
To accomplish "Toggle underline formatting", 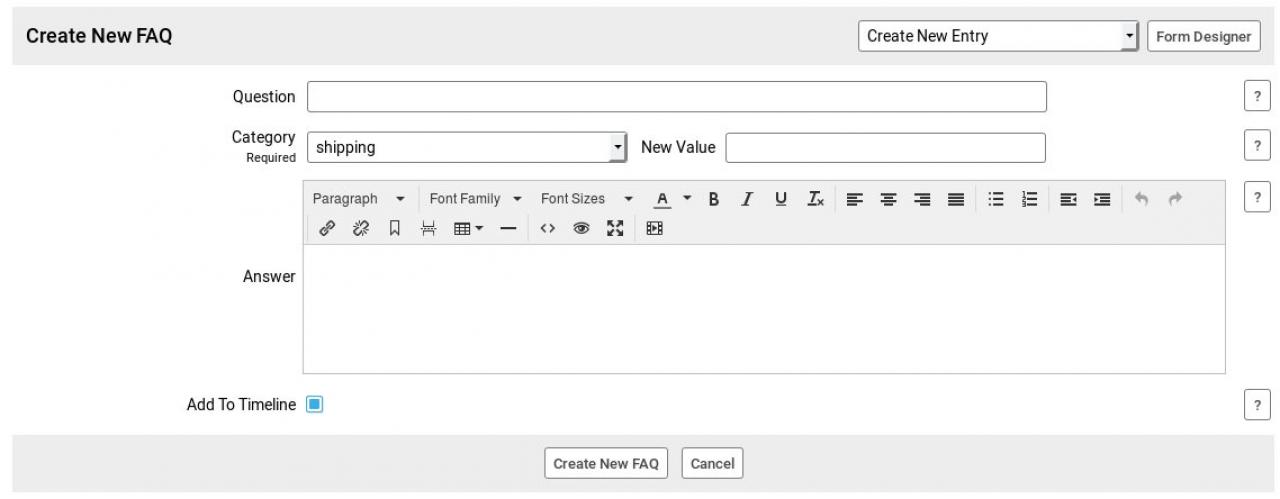I will (781, 199).
